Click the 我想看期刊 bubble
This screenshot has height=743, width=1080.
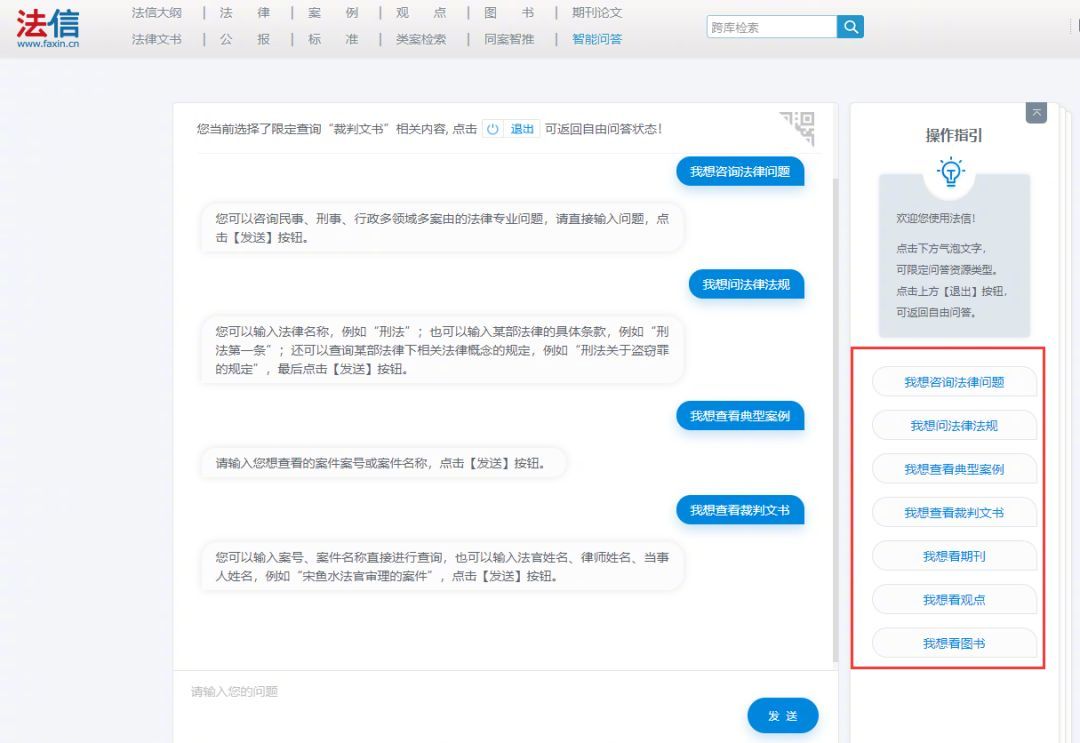(x=953, y=556)
